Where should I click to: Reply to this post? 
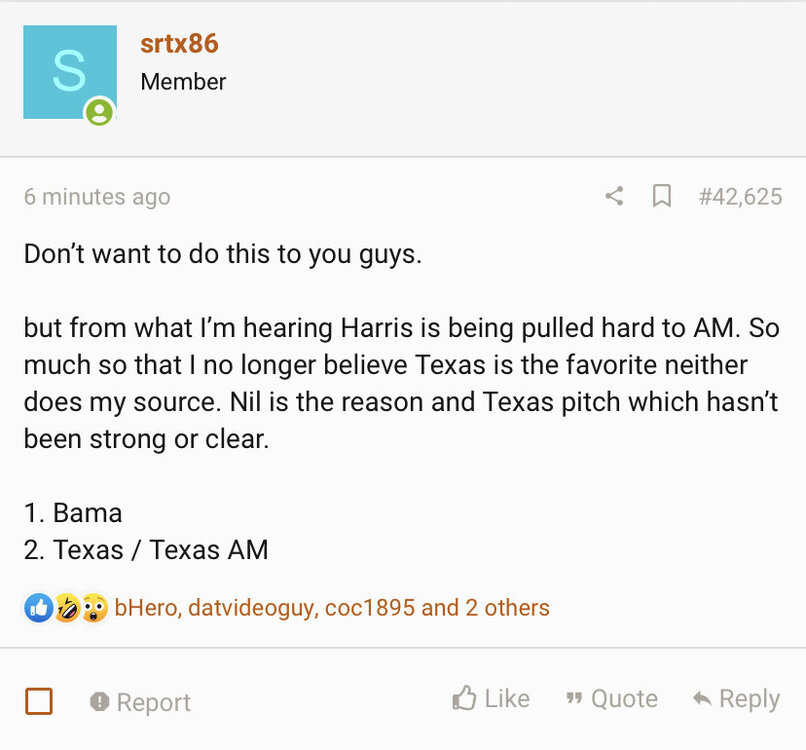click(x=736, y=698)
